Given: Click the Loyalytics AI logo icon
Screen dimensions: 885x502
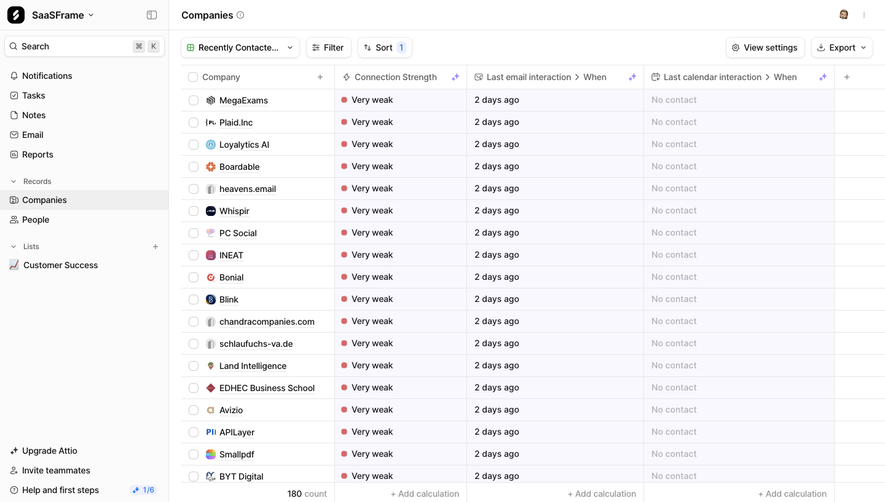Looking at the screenshot, I should click(x=211, y=145).
